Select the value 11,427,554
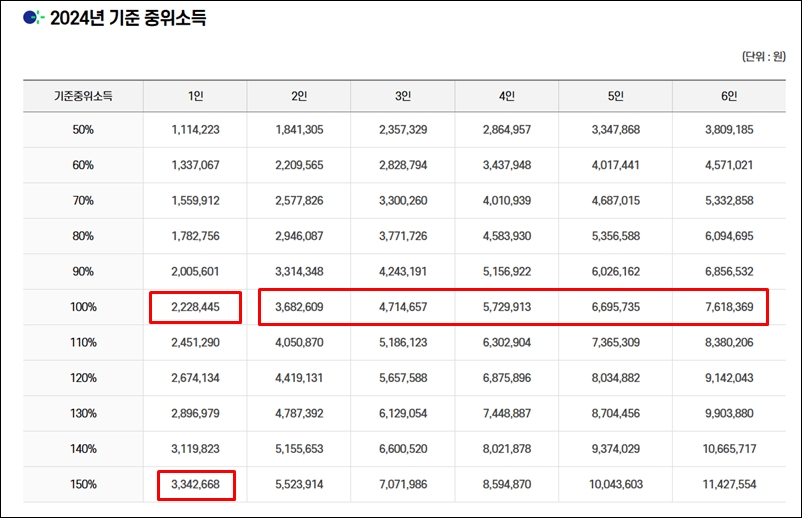Screen dimensions: 802x518 pos(729,484)
